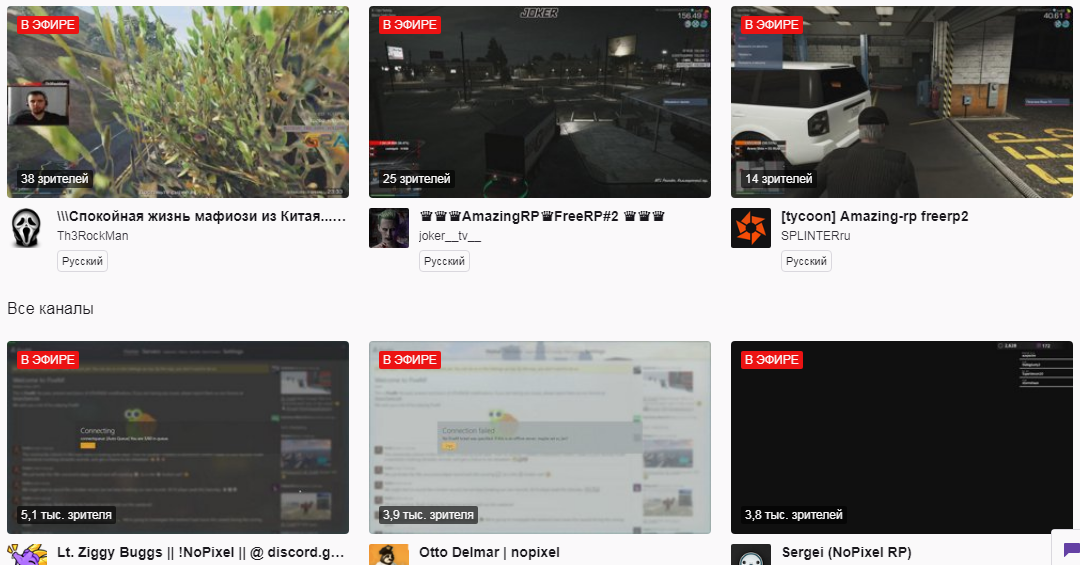Click Lt. Ziggy Buggs channel avatar
Image resolution: width=1080 pixels, height=565 pixels.
(27, 555)
